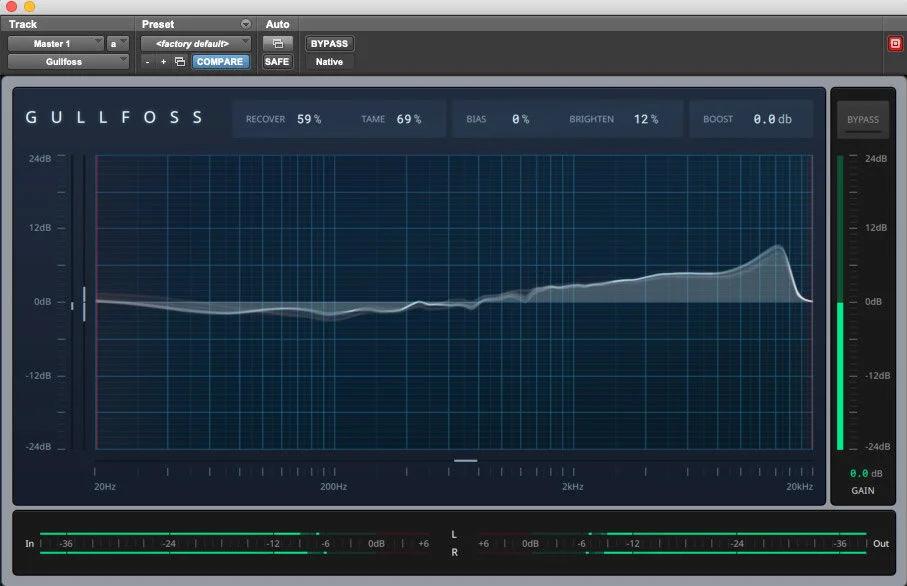Click the 2kHz frequency label
The width and height of the screenshot is (907, 586).
[x=573, y=487]
